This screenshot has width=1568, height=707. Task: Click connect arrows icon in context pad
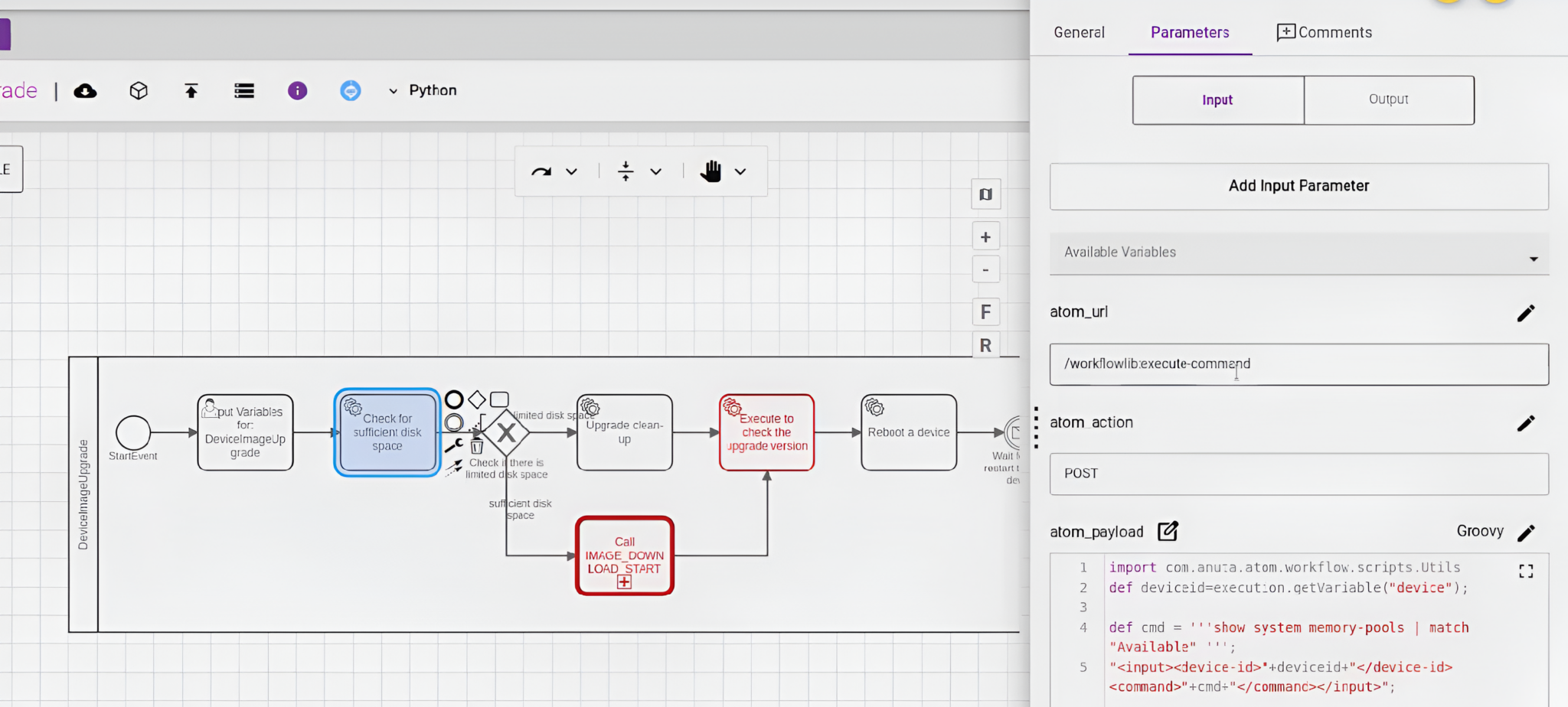[454, 467]
